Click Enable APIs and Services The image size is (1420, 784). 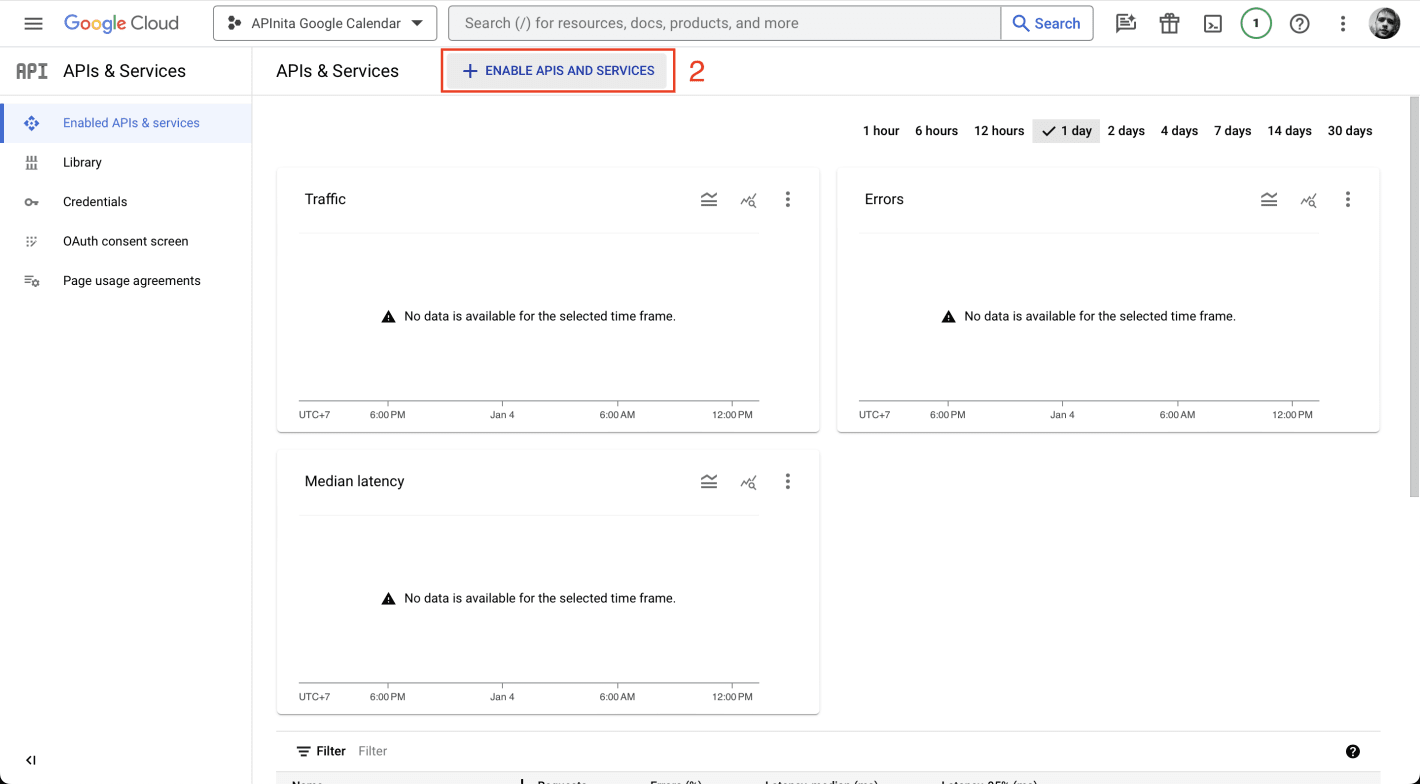pyautogui.click(x=557, y=70)
